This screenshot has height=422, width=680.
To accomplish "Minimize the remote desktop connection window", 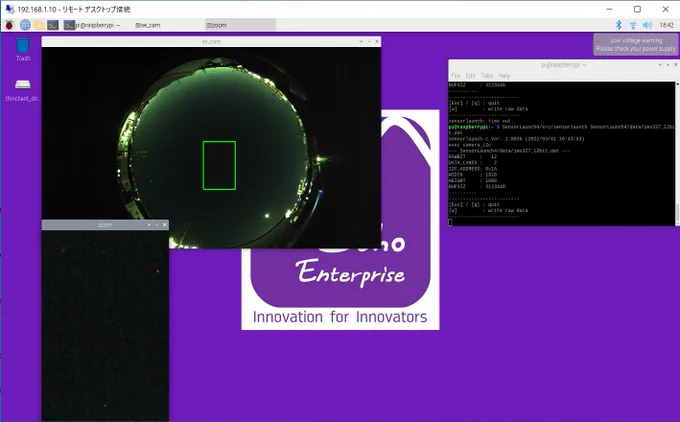I will pos(609,9).
